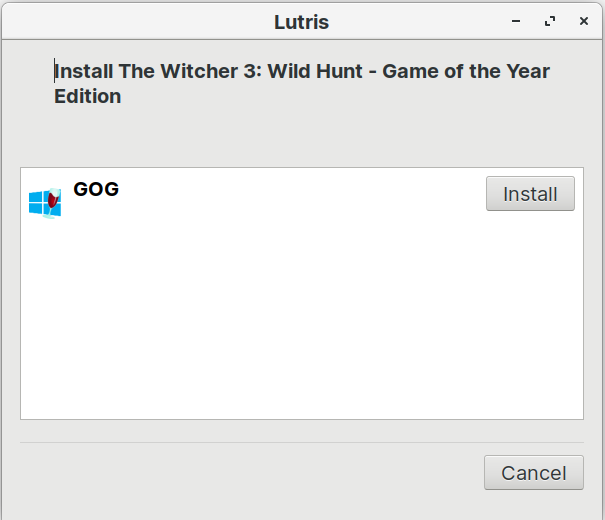
Task: Click the empty white area of installer list
Action: [300, 320]
